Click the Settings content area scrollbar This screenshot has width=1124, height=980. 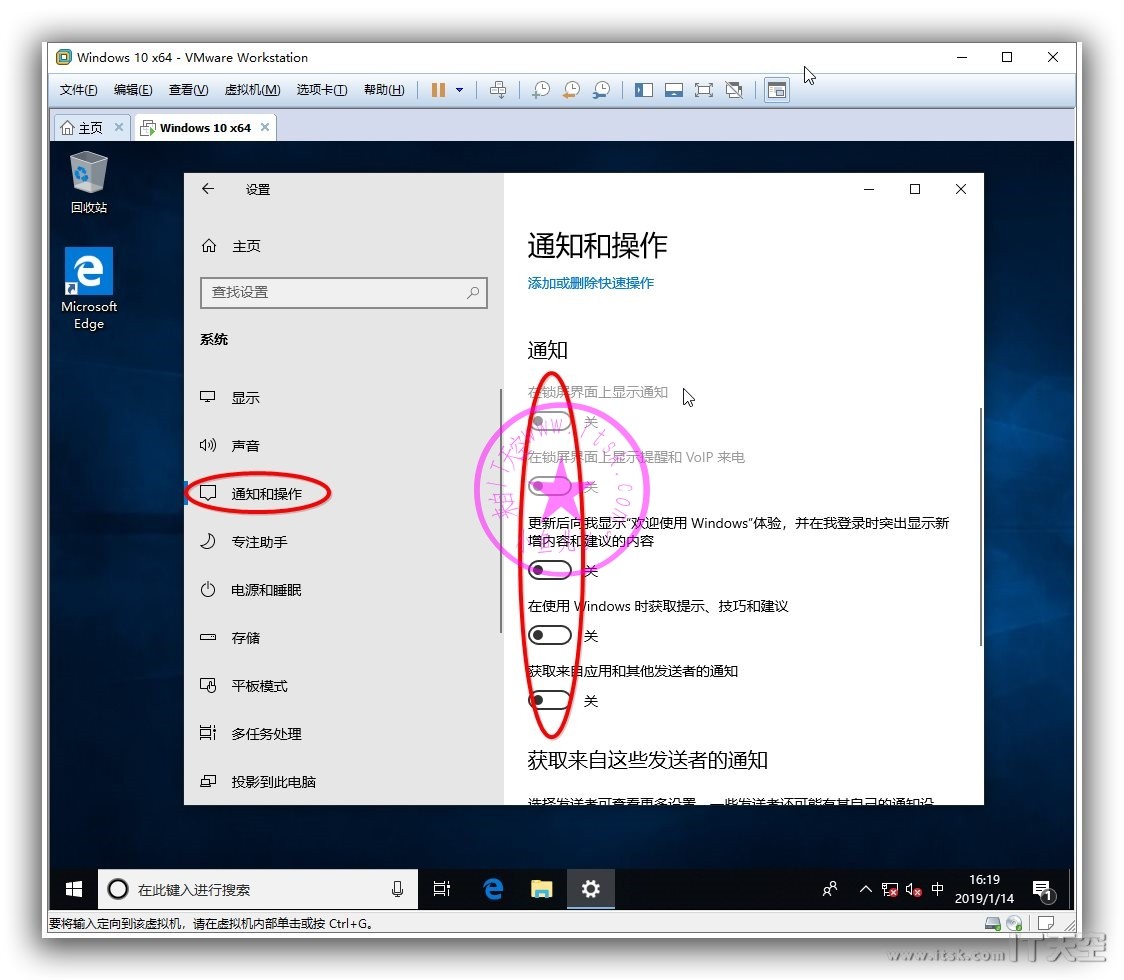(x=980, y=527)
